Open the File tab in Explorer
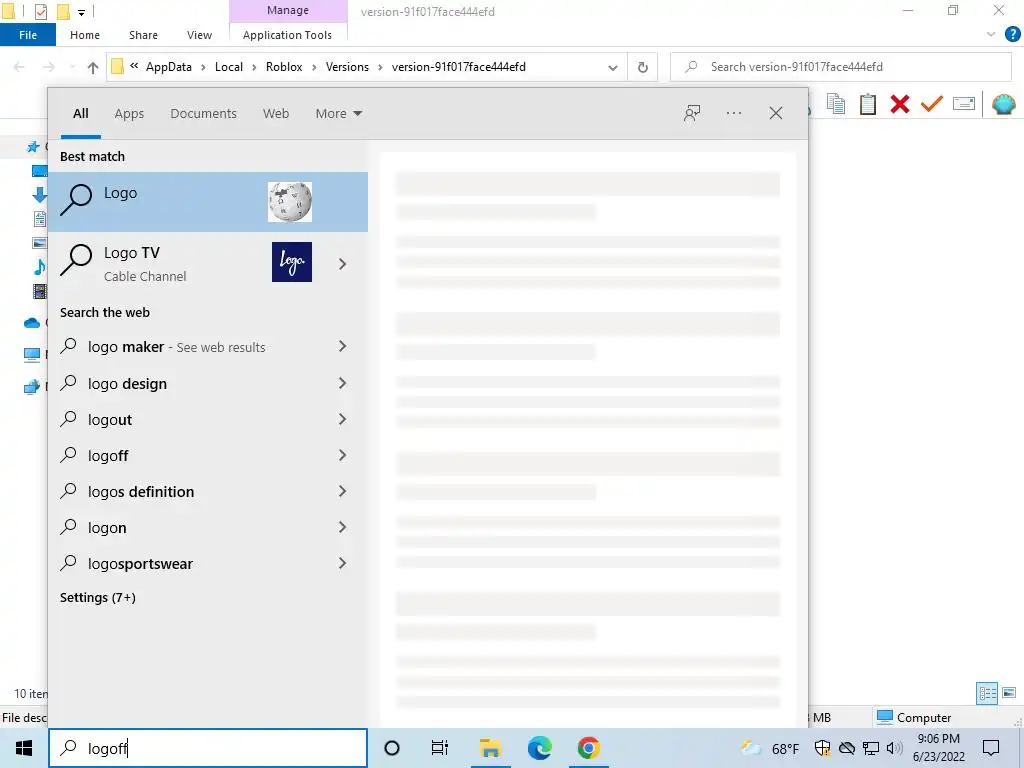The width and height of the screenshot is (1024, 768). click(28, 35)
